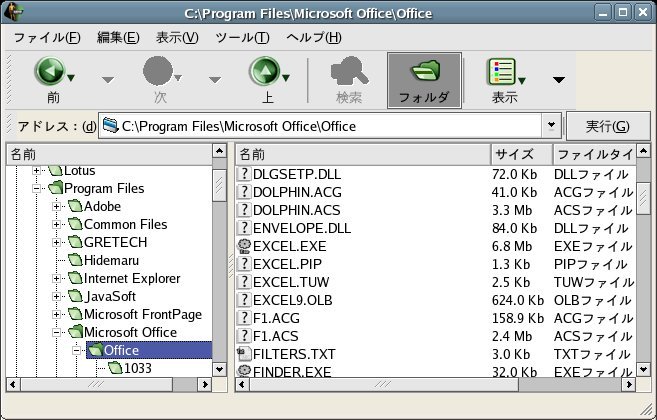Viewport: 657px width, 420px height.
Task: Select the F1.ACG file name
Action: 277,318
